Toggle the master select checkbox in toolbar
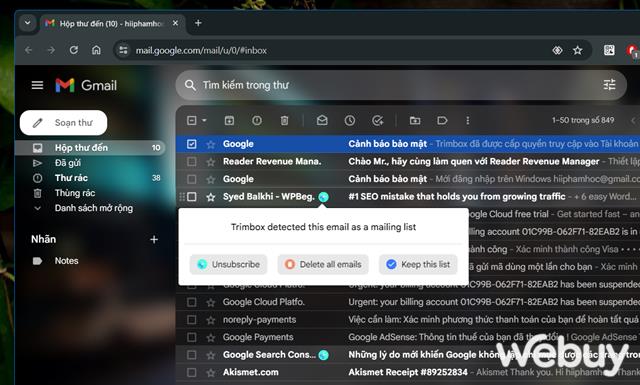 coord(191,120)
